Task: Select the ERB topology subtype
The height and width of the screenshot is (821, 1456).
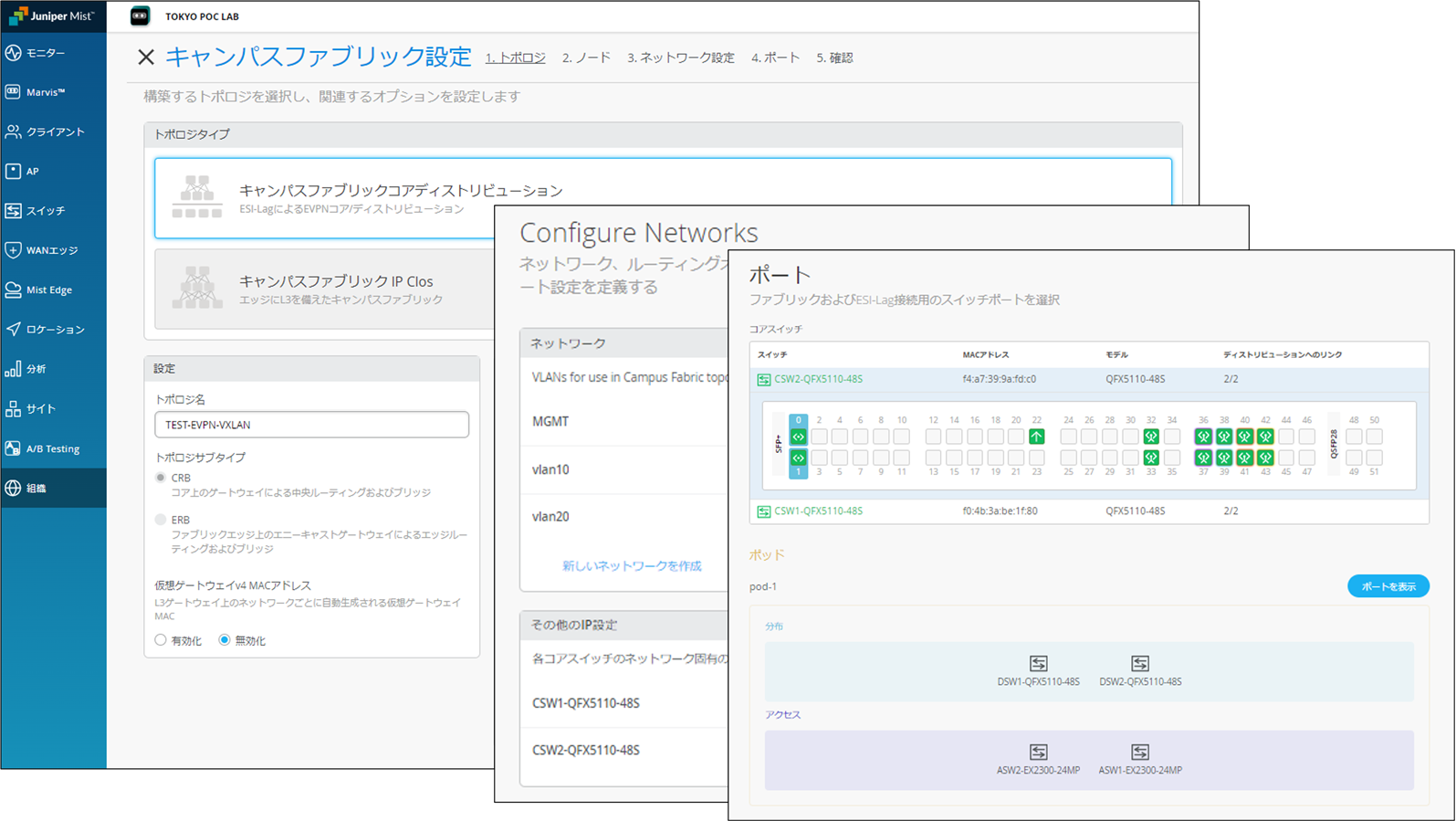Action: [x=161, y=520]
